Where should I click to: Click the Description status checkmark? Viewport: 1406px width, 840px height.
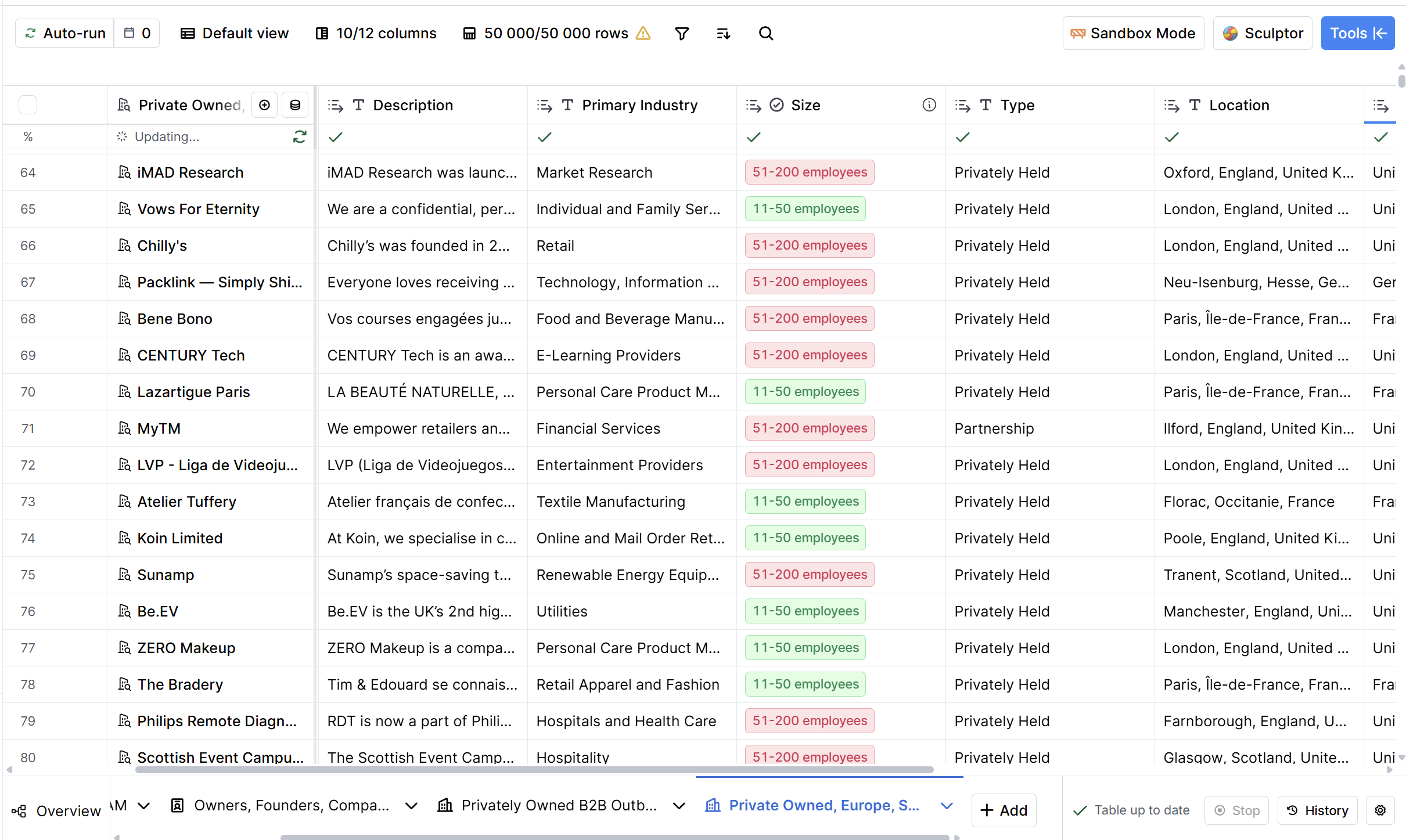335,137
